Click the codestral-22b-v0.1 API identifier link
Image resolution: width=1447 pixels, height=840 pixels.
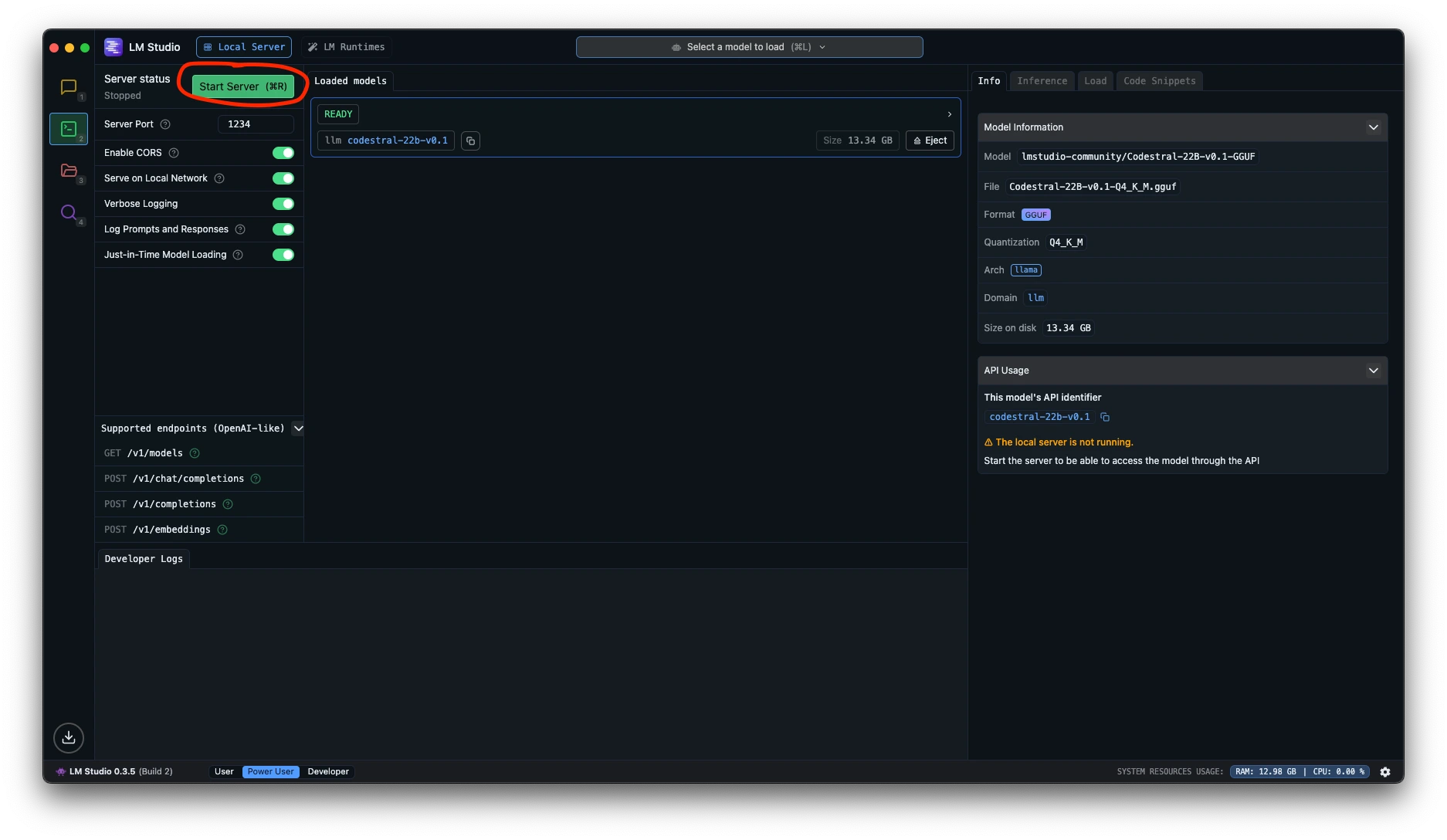1039,417
